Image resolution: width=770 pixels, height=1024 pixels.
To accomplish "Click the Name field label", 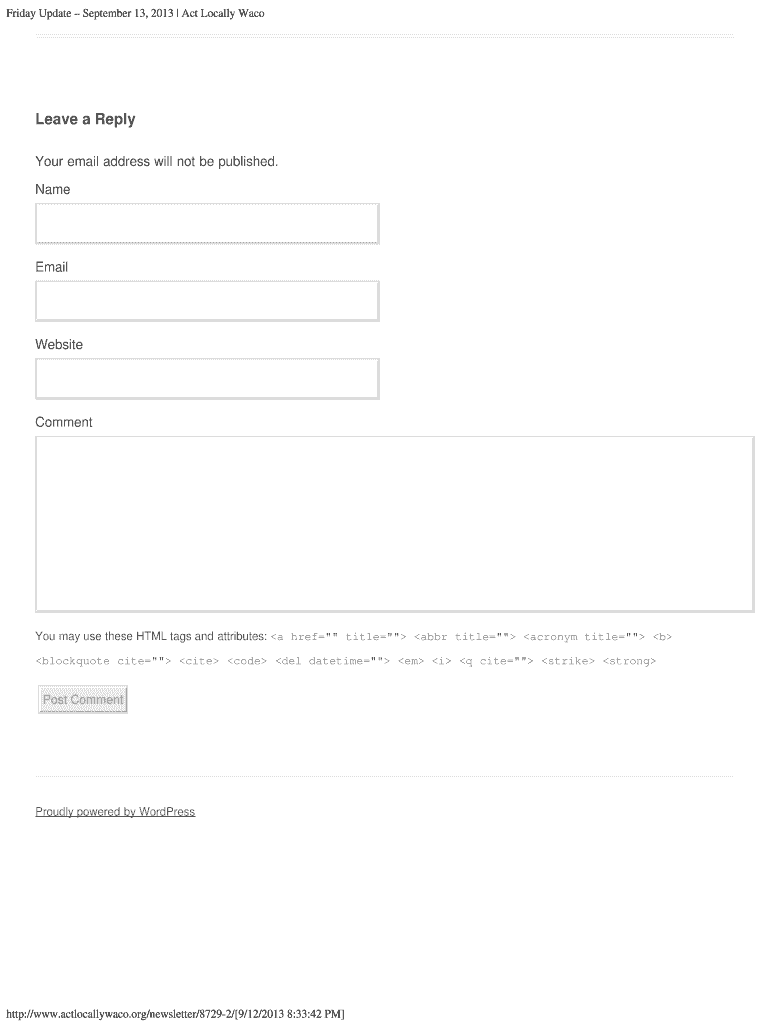I will tap(53, 190).
